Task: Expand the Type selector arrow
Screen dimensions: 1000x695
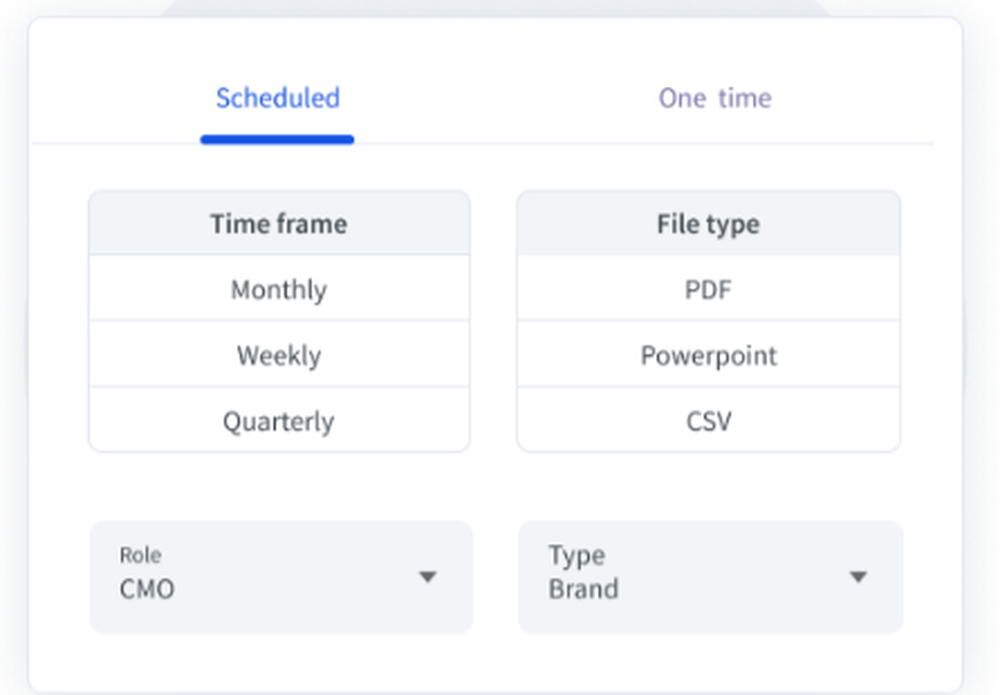Action: (x=858, y=577)
